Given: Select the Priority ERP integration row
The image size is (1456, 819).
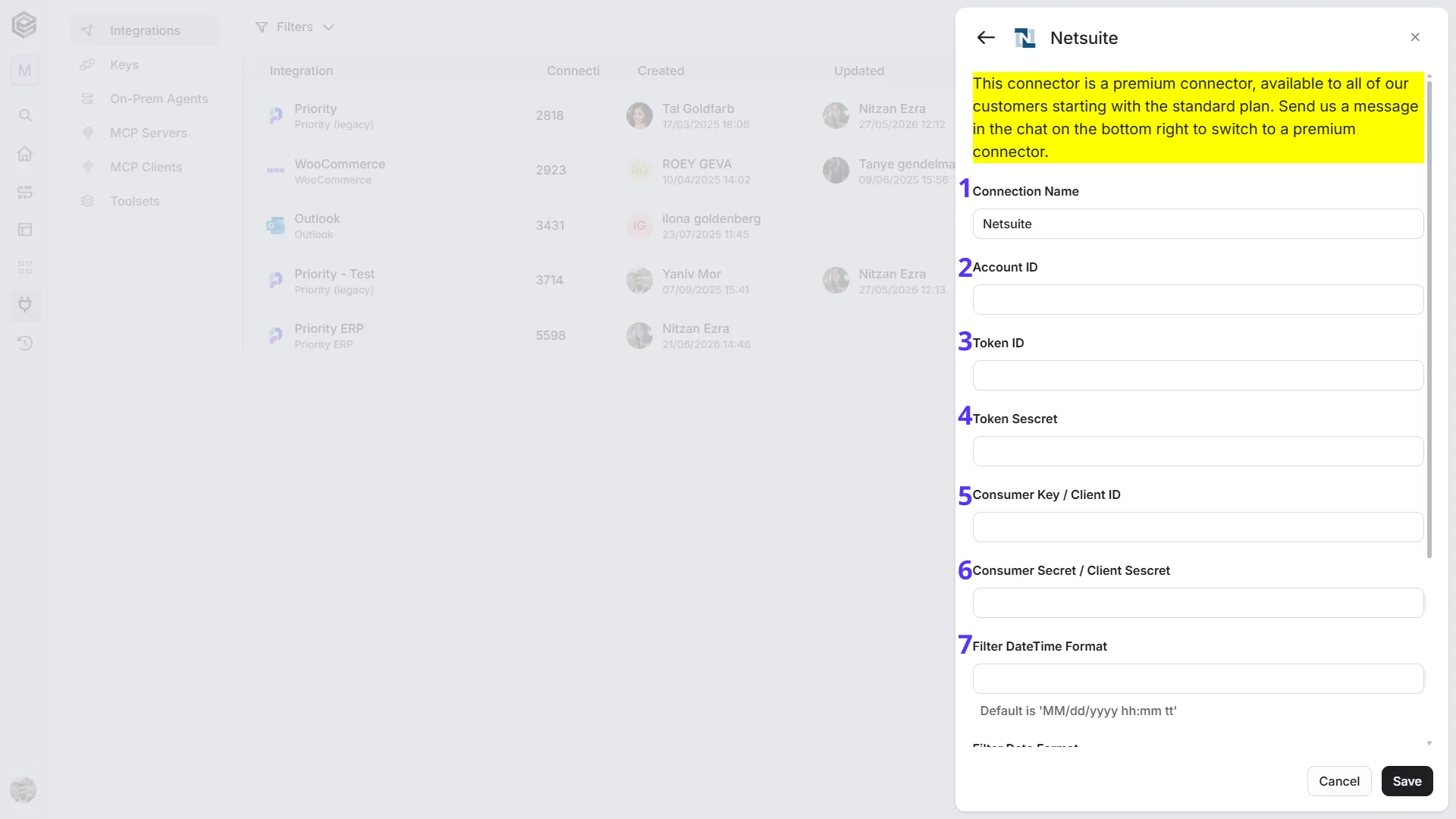Looking at the screenshot, I should click(599, 335).
